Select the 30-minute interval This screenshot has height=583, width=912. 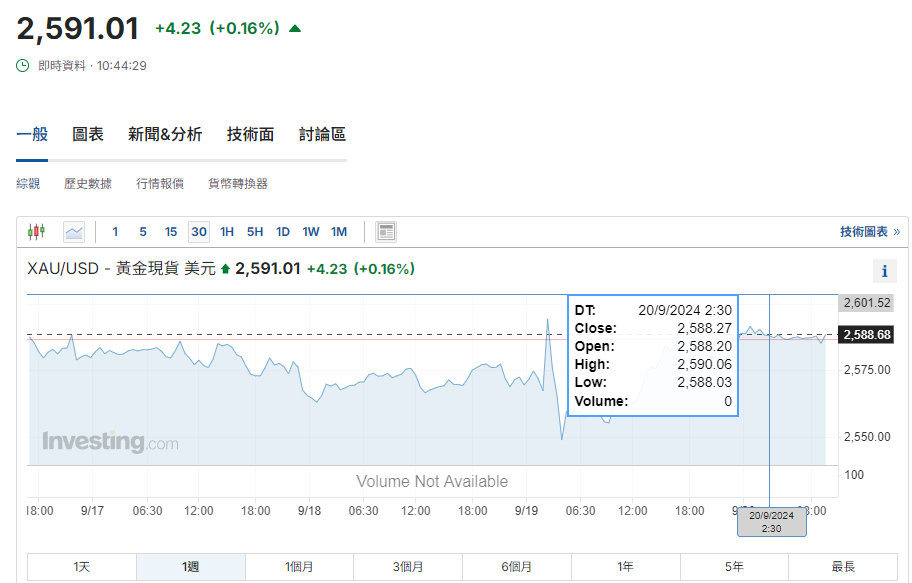199,232
